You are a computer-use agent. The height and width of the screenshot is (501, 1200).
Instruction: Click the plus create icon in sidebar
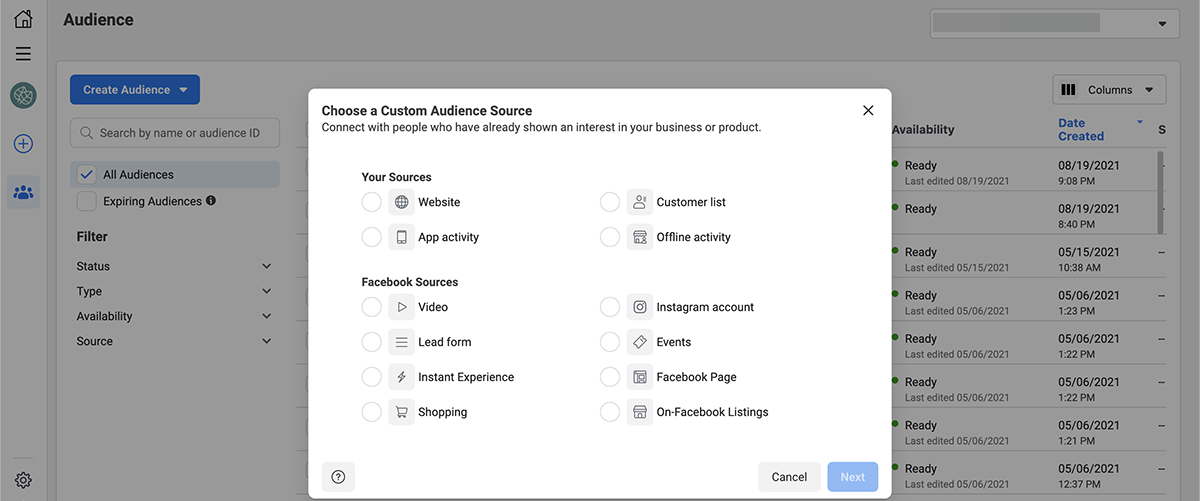tap(23, 144)
